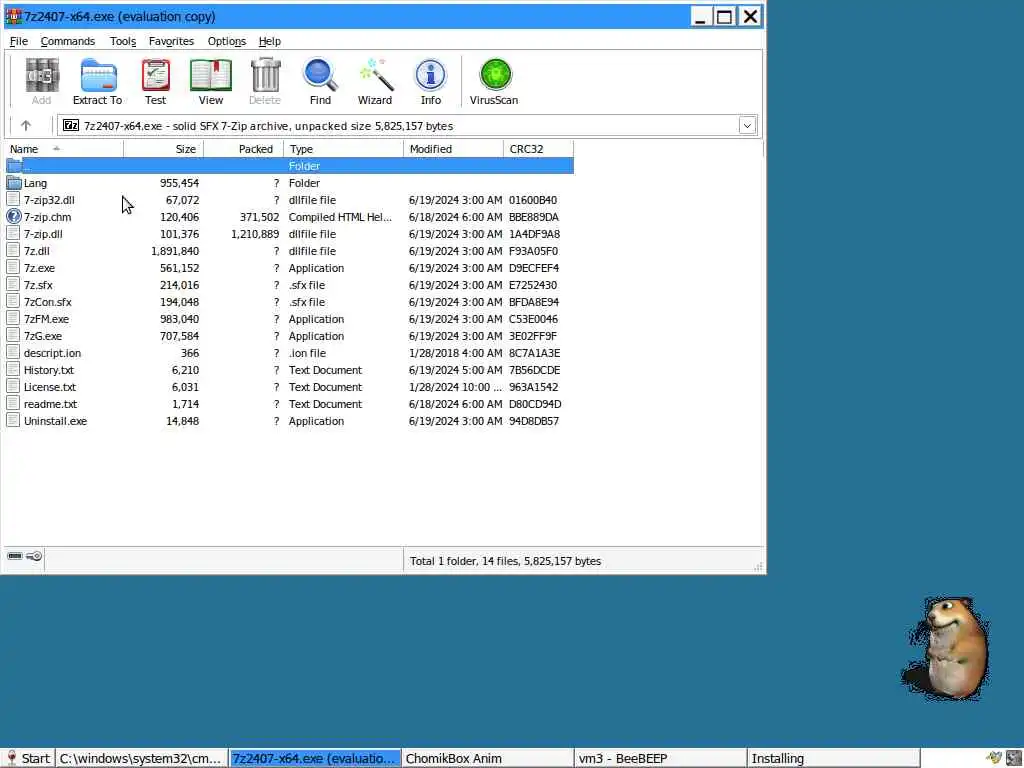Open the Tools menu

123,41
